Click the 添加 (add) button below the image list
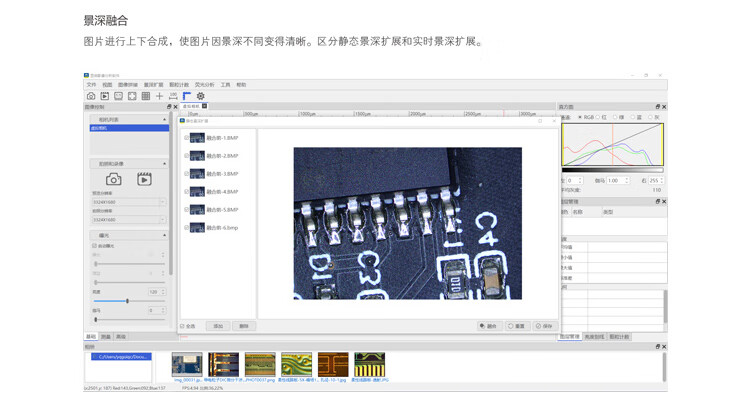The height and width of the screenshot is (404, 750). (218, 326)
